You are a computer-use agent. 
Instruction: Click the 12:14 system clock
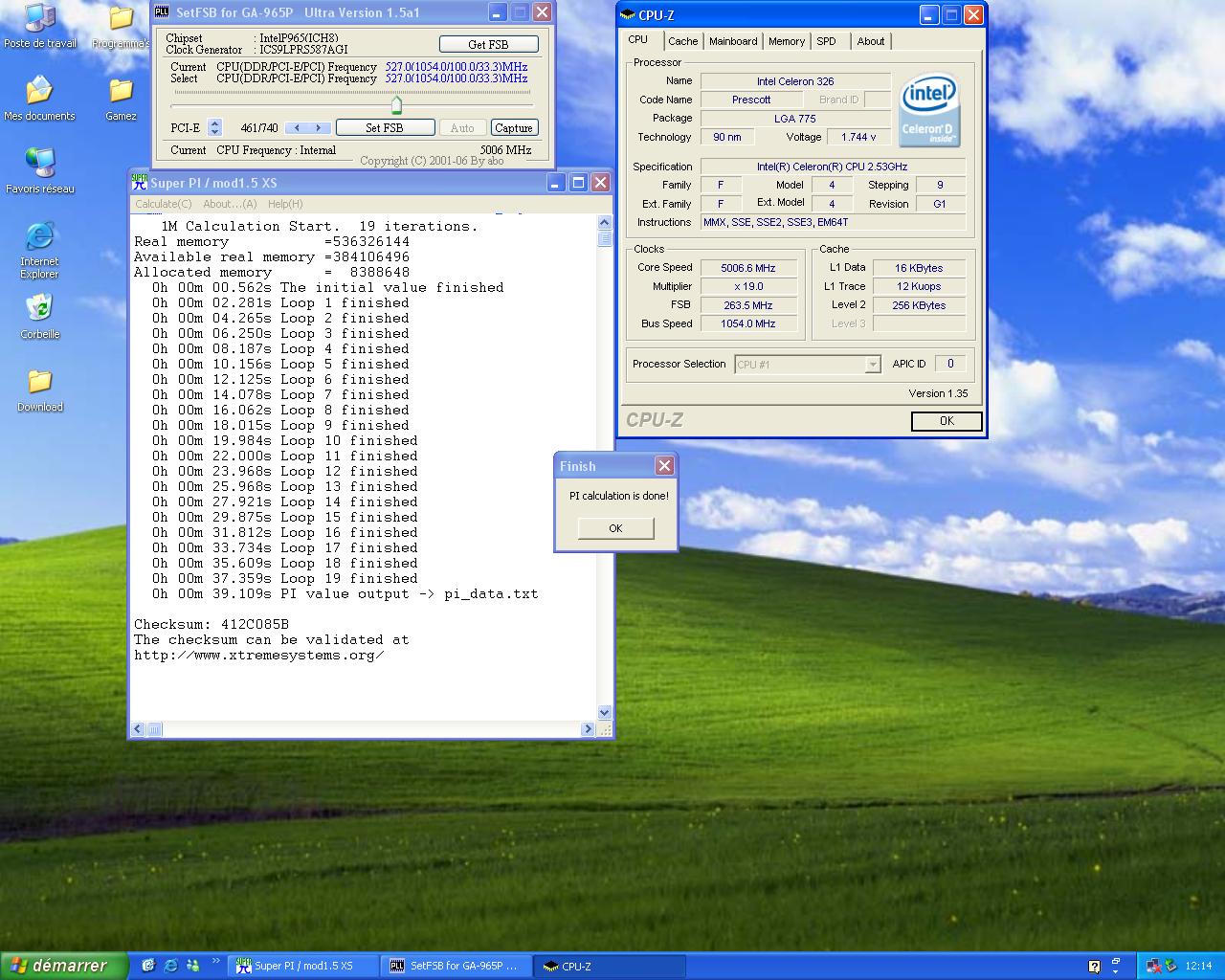[1198, 967]
